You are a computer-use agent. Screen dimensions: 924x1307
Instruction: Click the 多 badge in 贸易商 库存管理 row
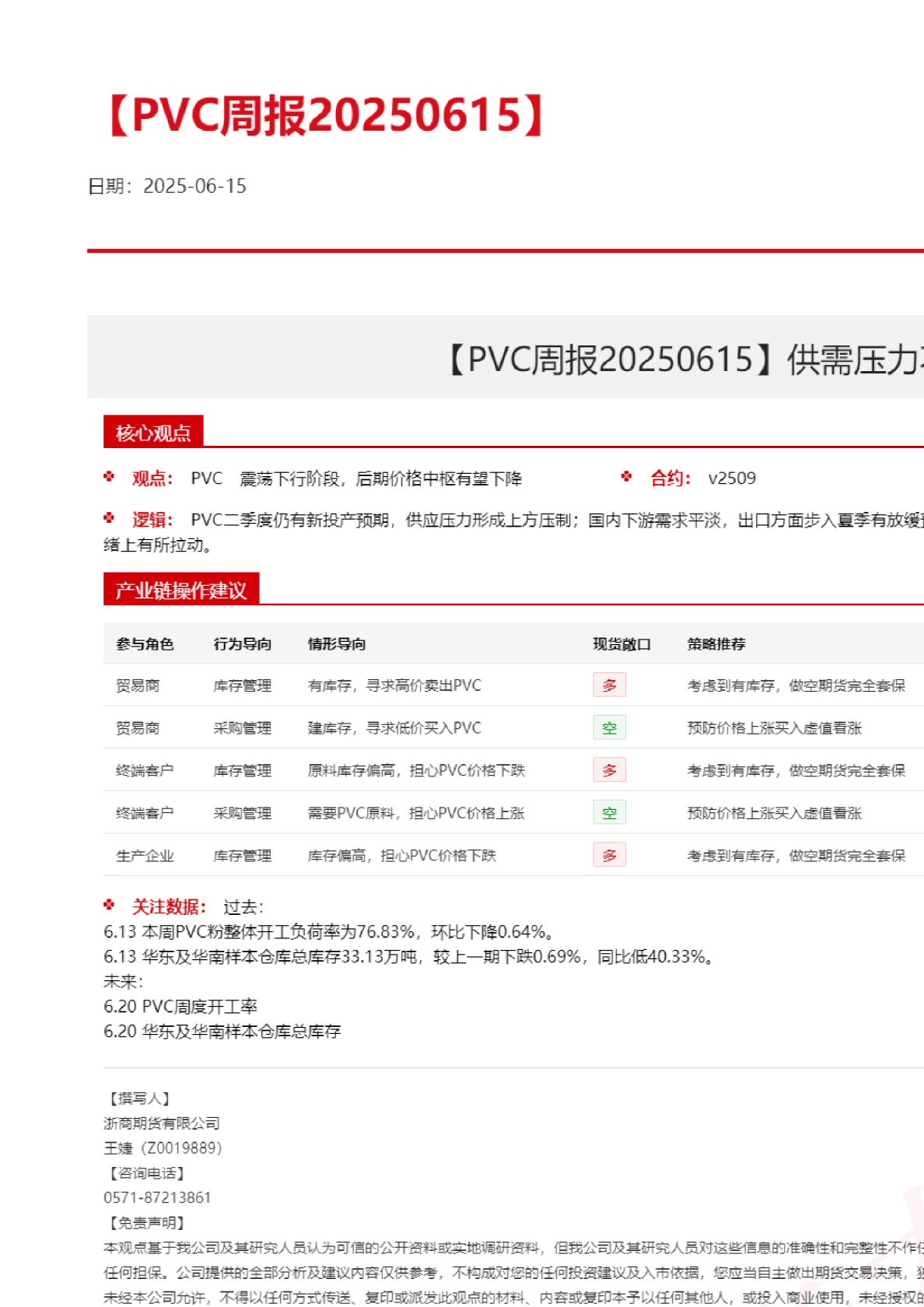coord(609,685)
